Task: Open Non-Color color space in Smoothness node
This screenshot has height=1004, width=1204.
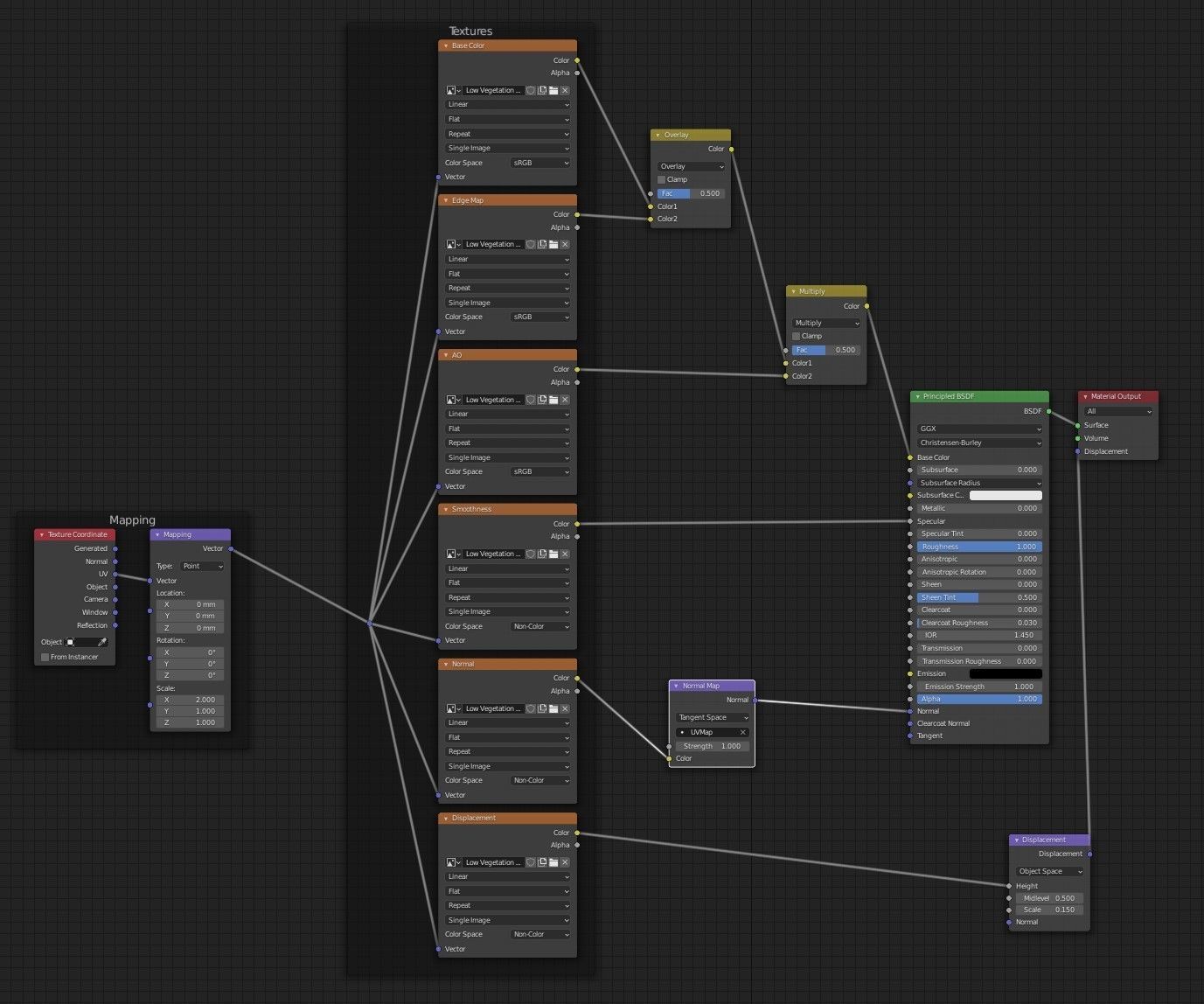Action: pos(540,626)
